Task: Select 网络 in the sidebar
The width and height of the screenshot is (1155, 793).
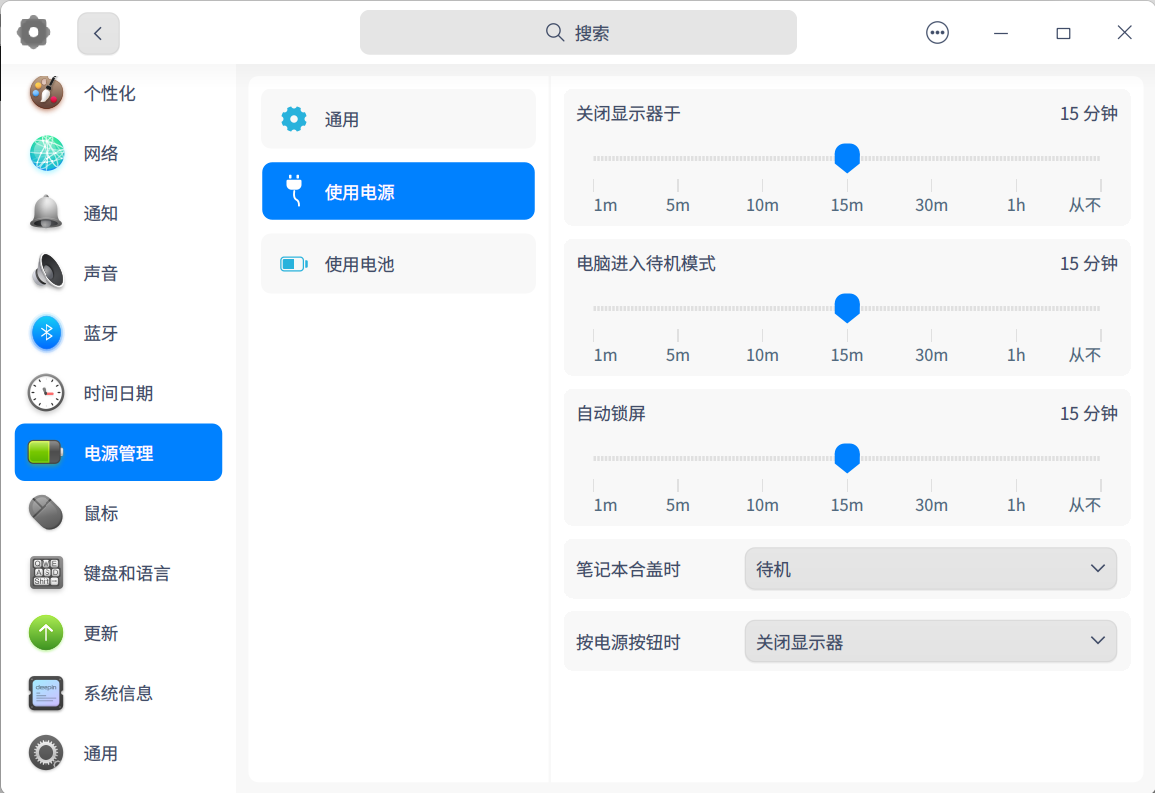Action: 119,153
